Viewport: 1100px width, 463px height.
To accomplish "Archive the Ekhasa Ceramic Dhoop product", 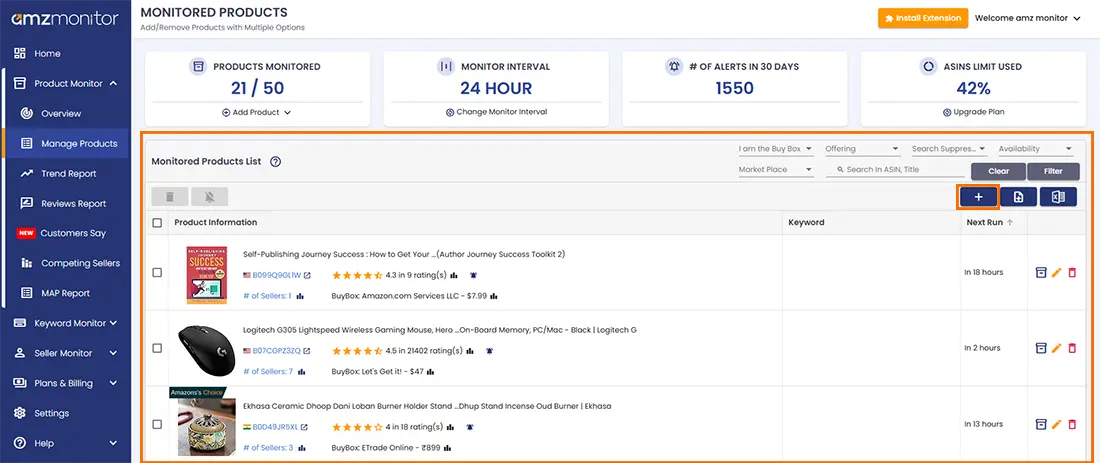I will (x=1041, y=424).
